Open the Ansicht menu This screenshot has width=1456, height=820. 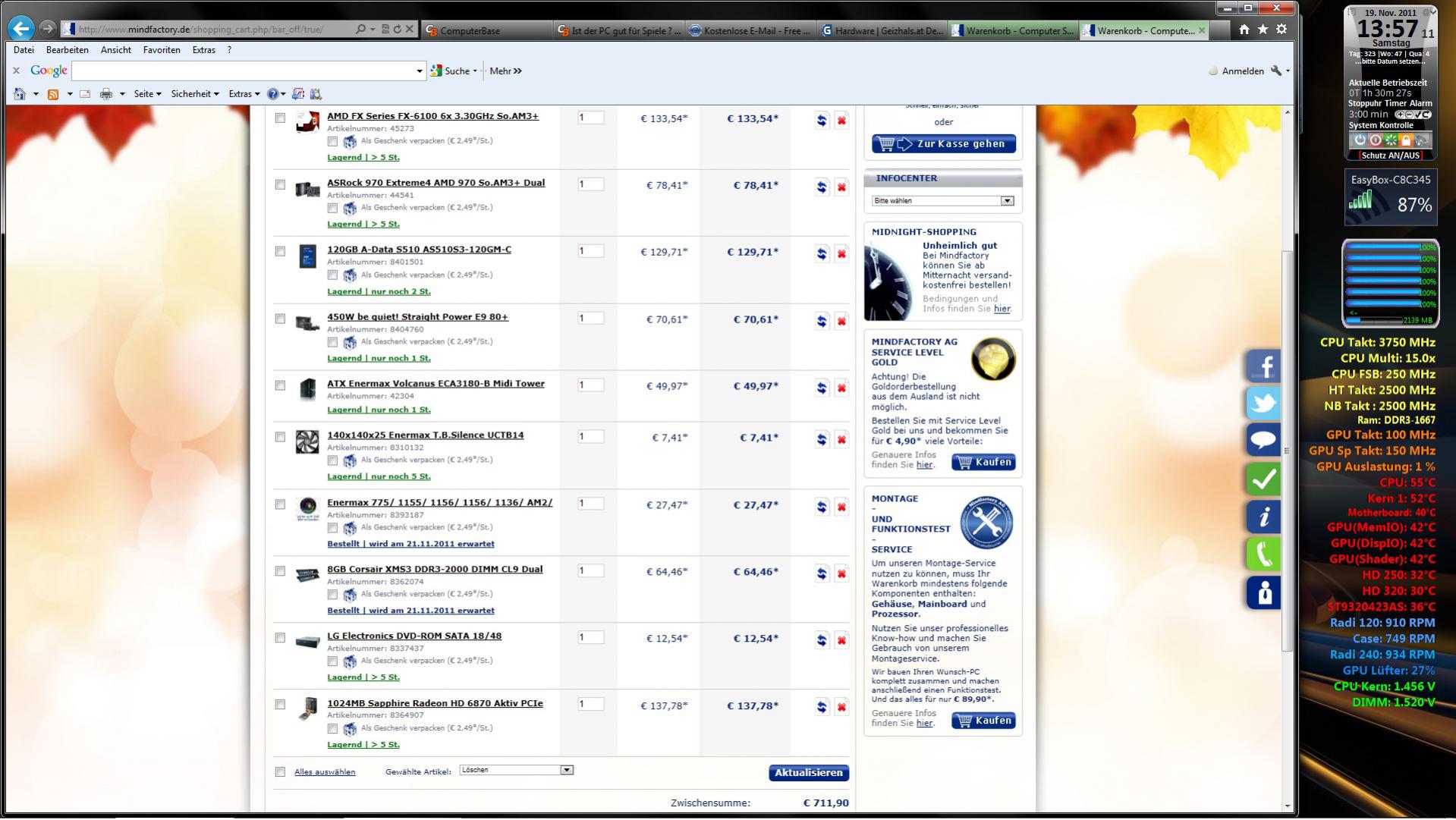[116, 50]
